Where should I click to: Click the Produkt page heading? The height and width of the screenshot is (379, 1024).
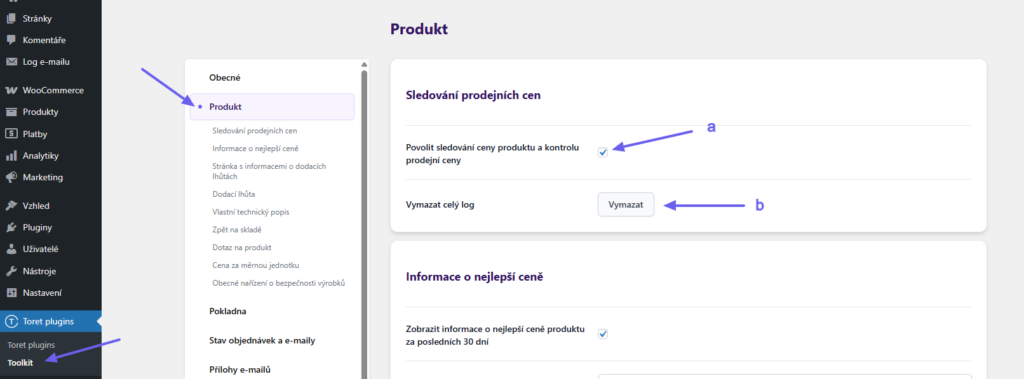pos(419,29)
